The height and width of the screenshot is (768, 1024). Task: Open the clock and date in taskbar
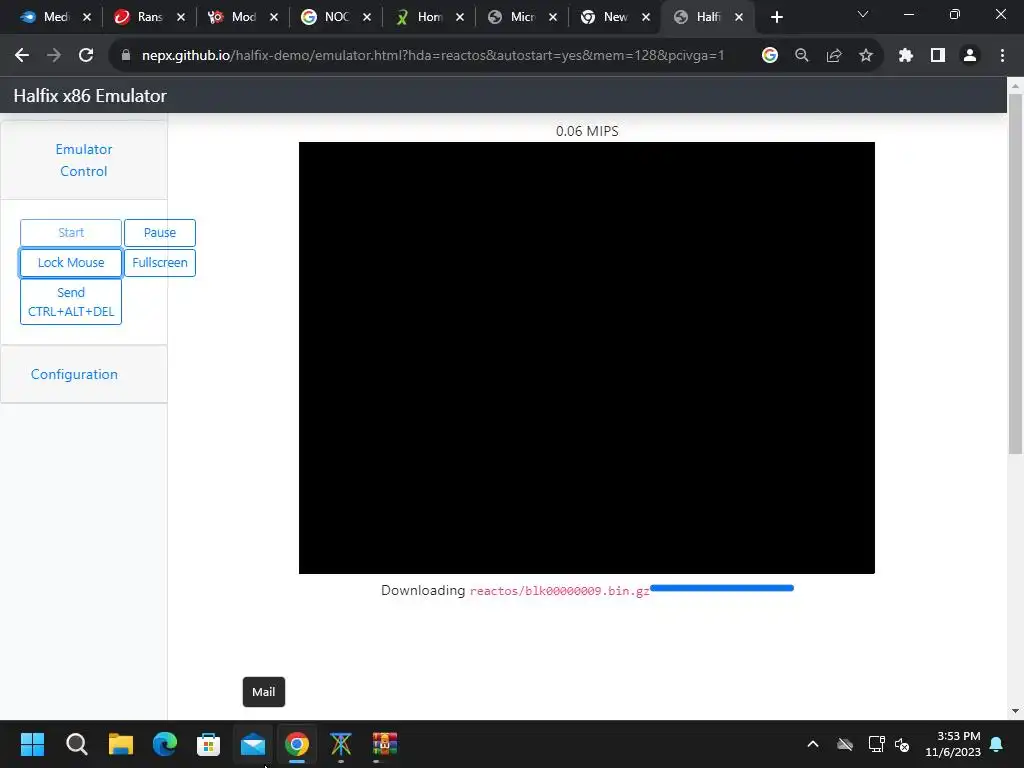point(953,744)
